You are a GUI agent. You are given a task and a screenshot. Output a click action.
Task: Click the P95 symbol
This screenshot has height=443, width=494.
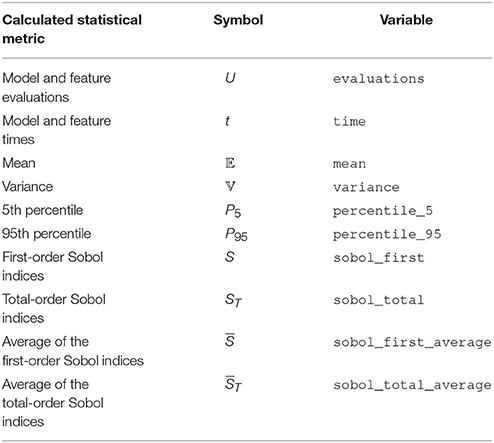(236, 235)
